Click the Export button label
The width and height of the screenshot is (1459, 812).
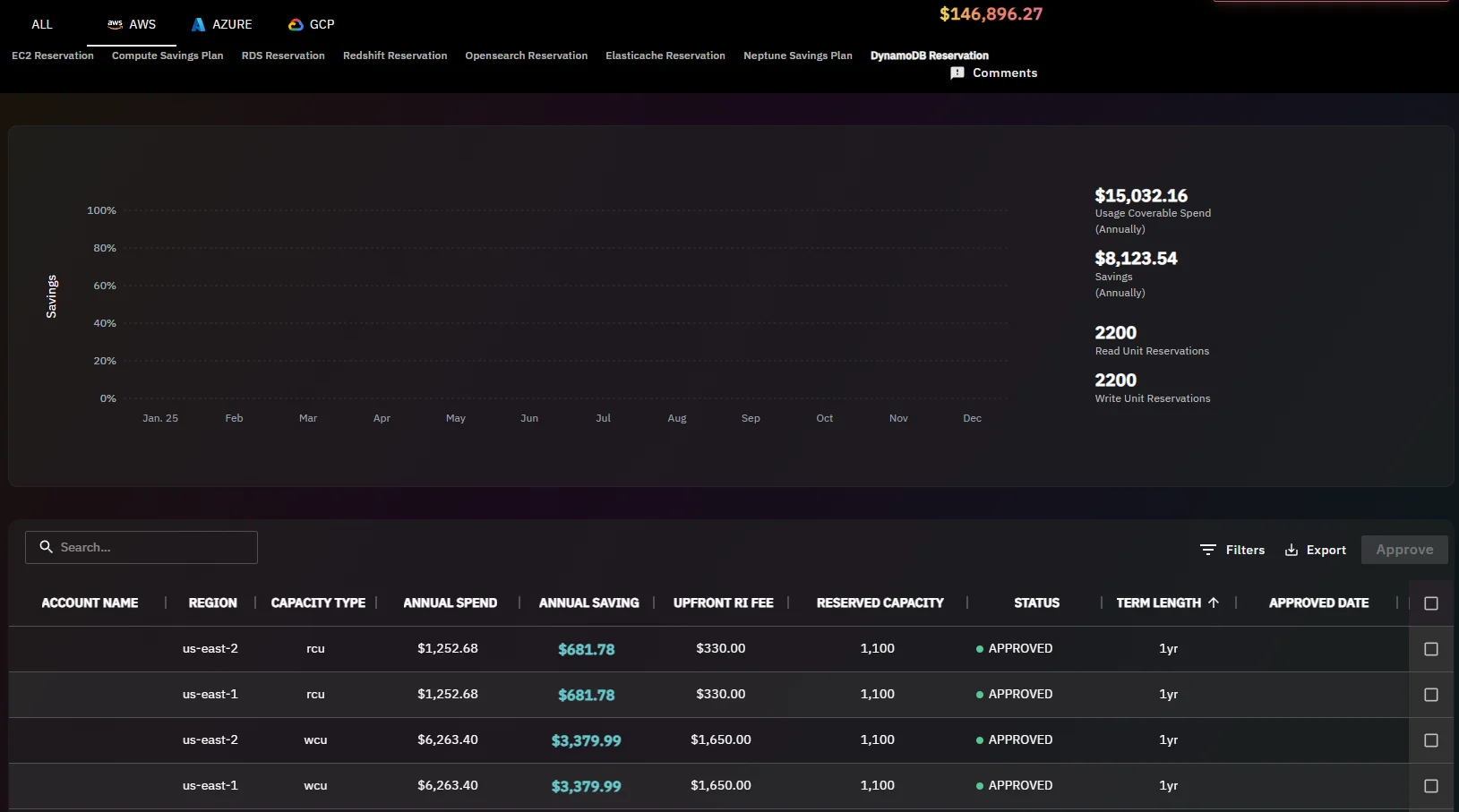point(1326,550)
